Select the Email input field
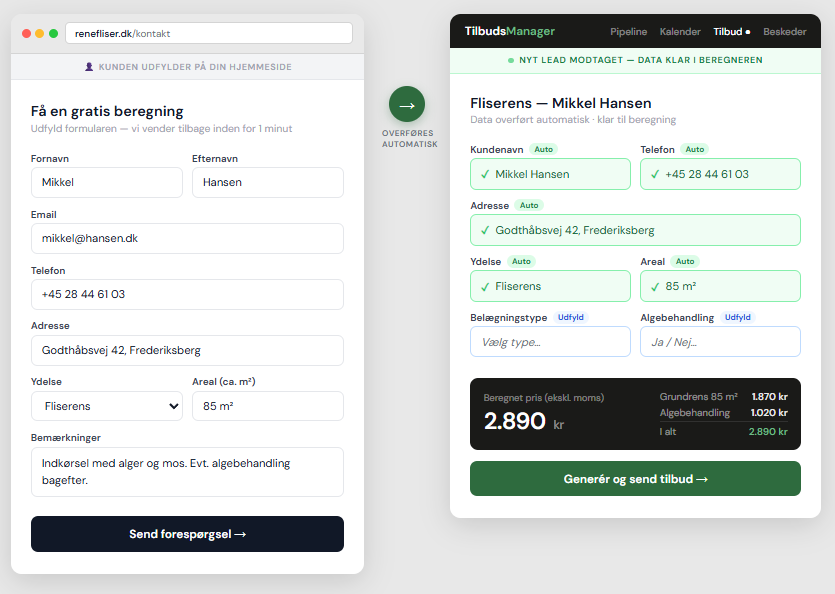Screen dimensions: 835x594 tap(187, 238)
